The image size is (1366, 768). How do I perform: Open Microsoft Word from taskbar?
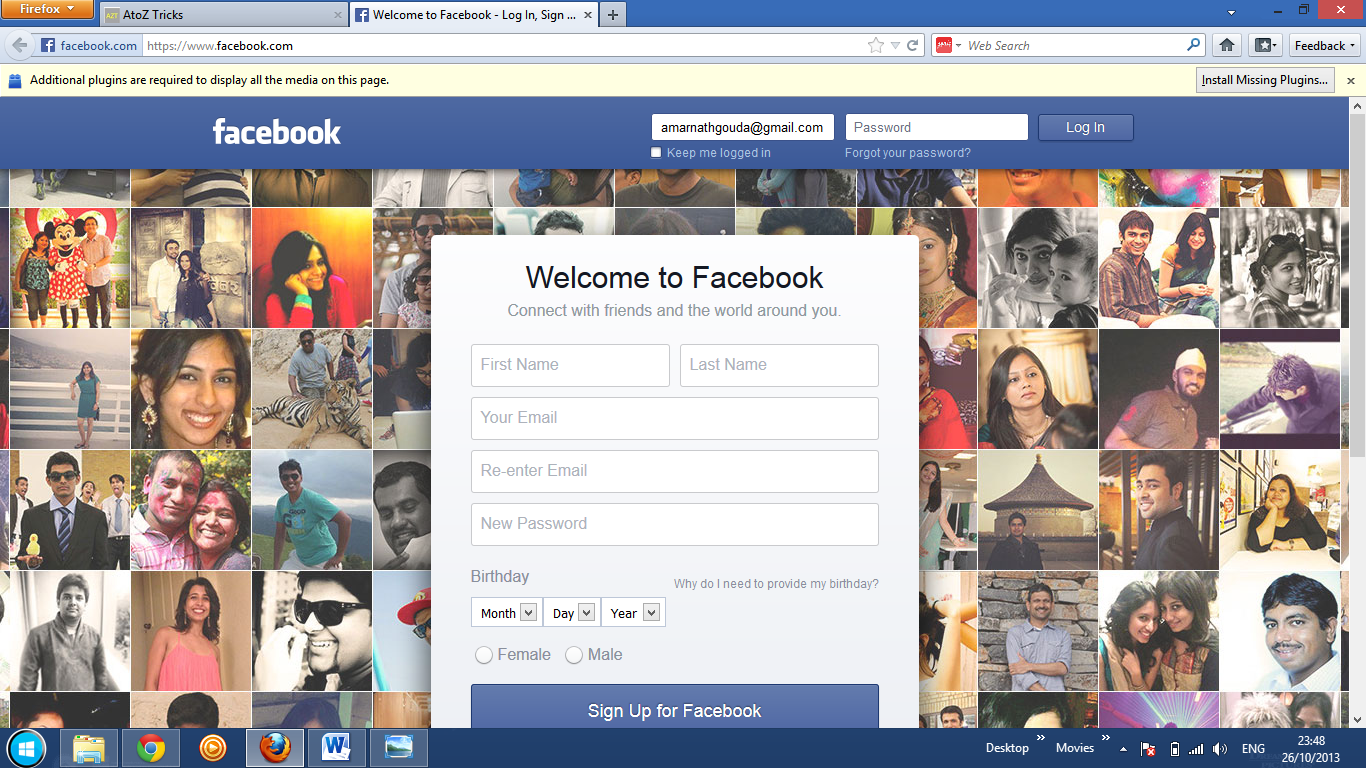click(x=337, y=748)
